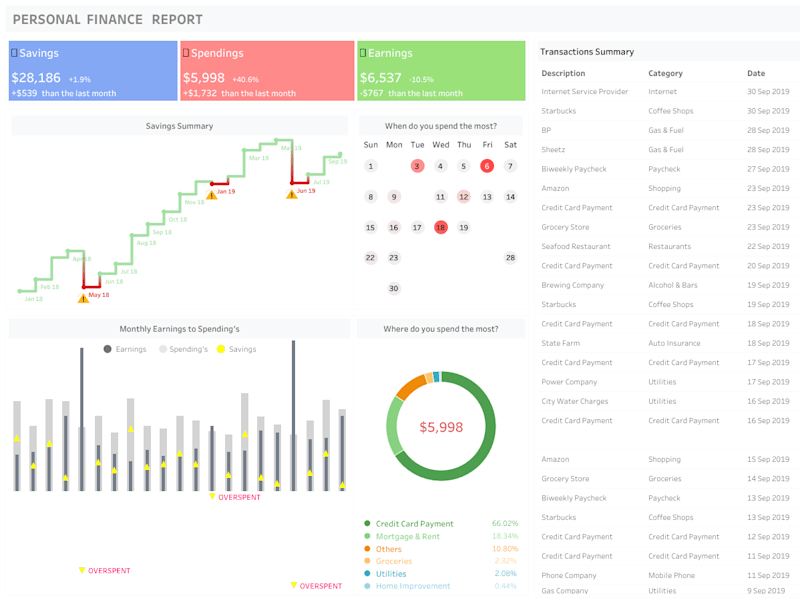The width and height of the screenshot is (800, 600).
Task: Click Alcohol & Bars category cell
Action: (672, 285)
